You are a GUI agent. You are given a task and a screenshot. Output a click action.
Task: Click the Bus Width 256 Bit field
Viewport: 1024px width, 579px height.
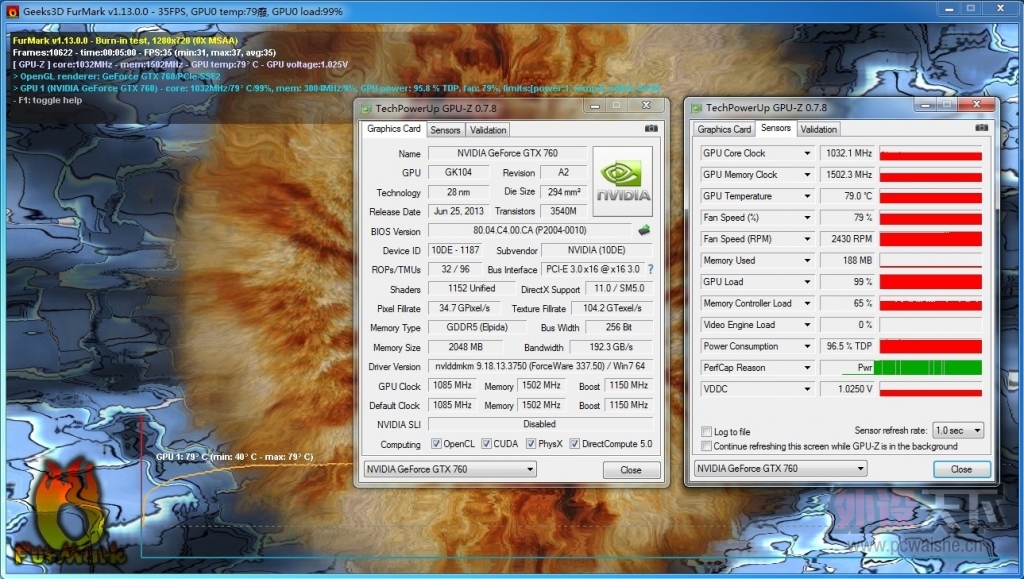[x=619, y=328]
